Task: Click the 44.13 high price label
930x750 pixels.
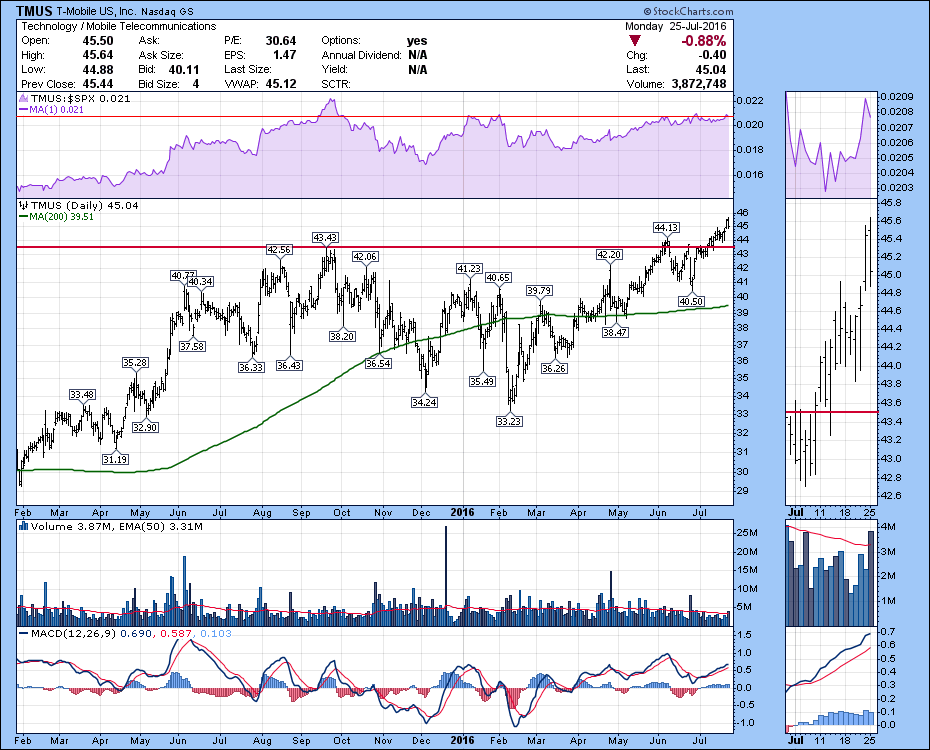Action: pyautogui.click(x=666, y=228)
